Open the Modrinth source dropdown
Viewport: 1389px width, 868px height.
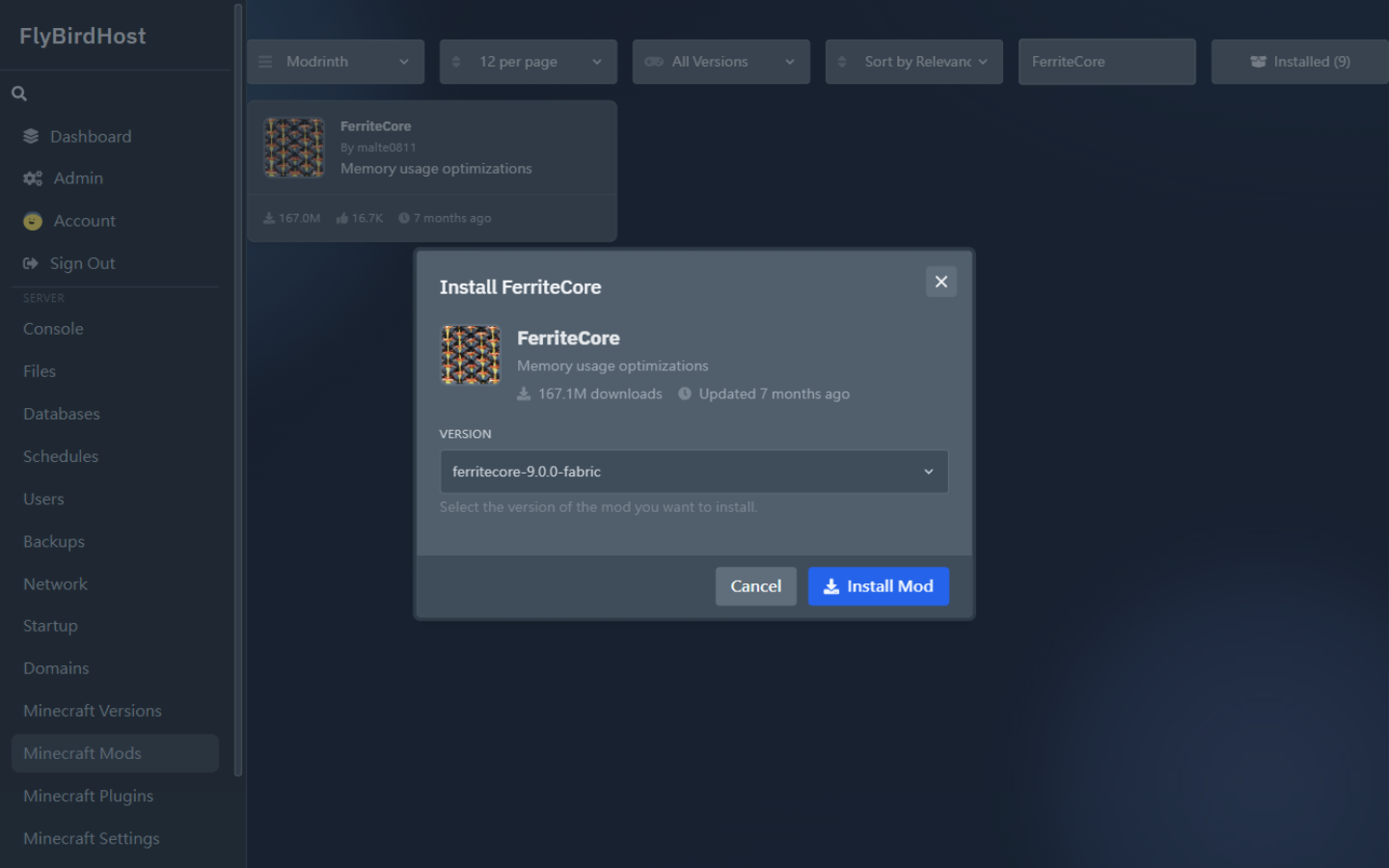pos(336,62)
